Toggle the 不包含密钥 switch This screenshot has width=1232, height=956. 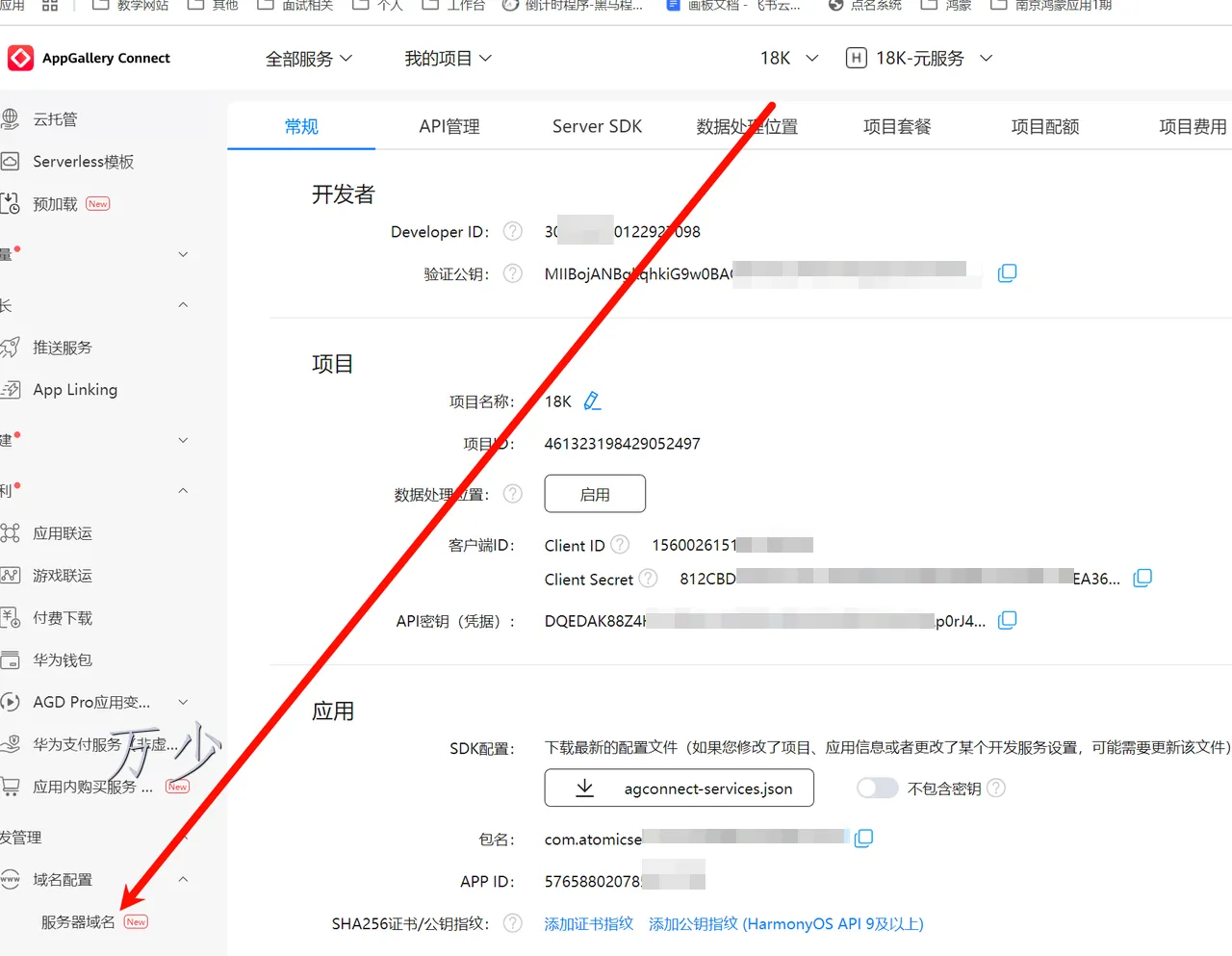click(x=877, y=788)
